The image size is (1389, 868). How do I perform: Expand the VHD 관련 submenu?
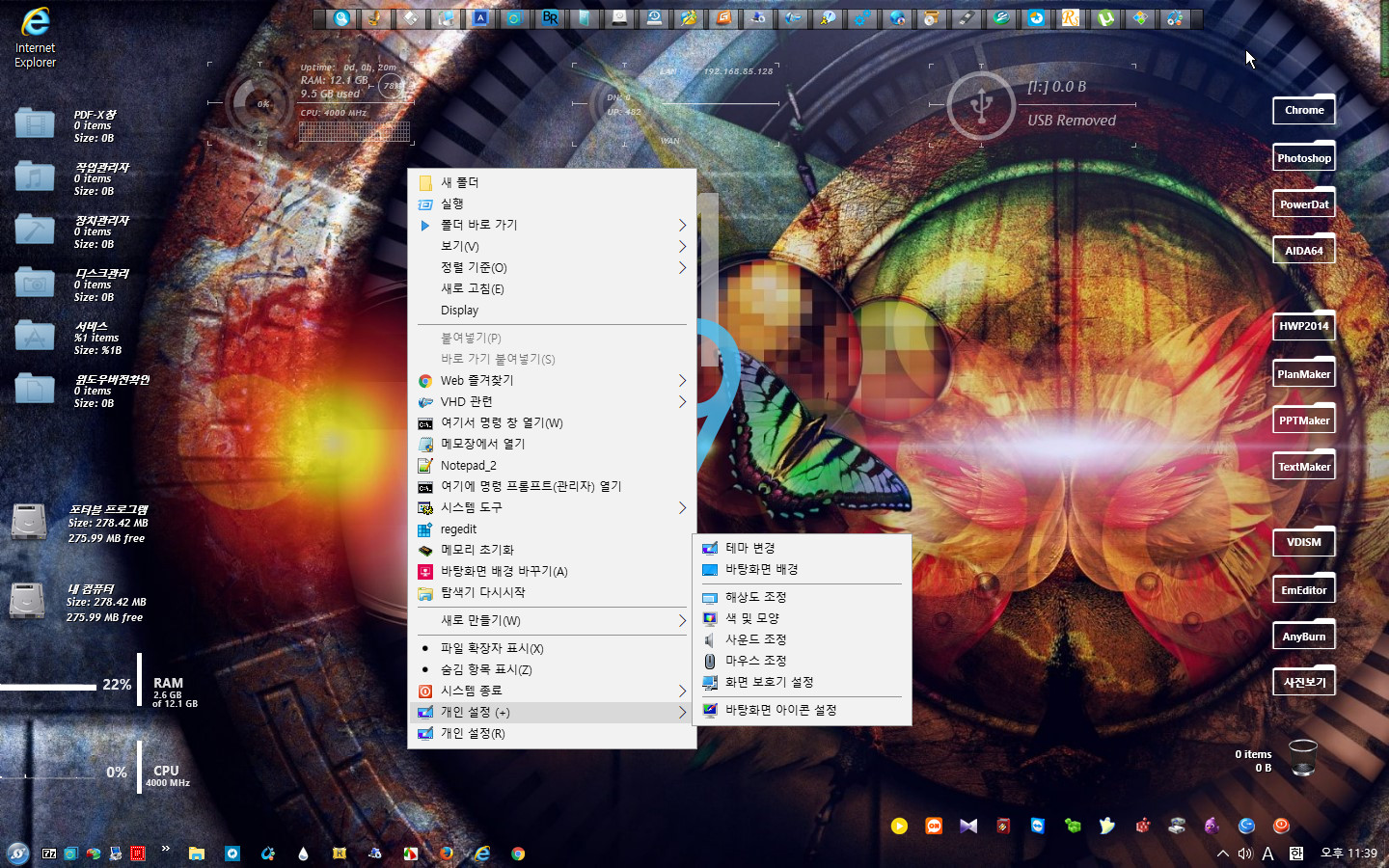coord(553,401)
